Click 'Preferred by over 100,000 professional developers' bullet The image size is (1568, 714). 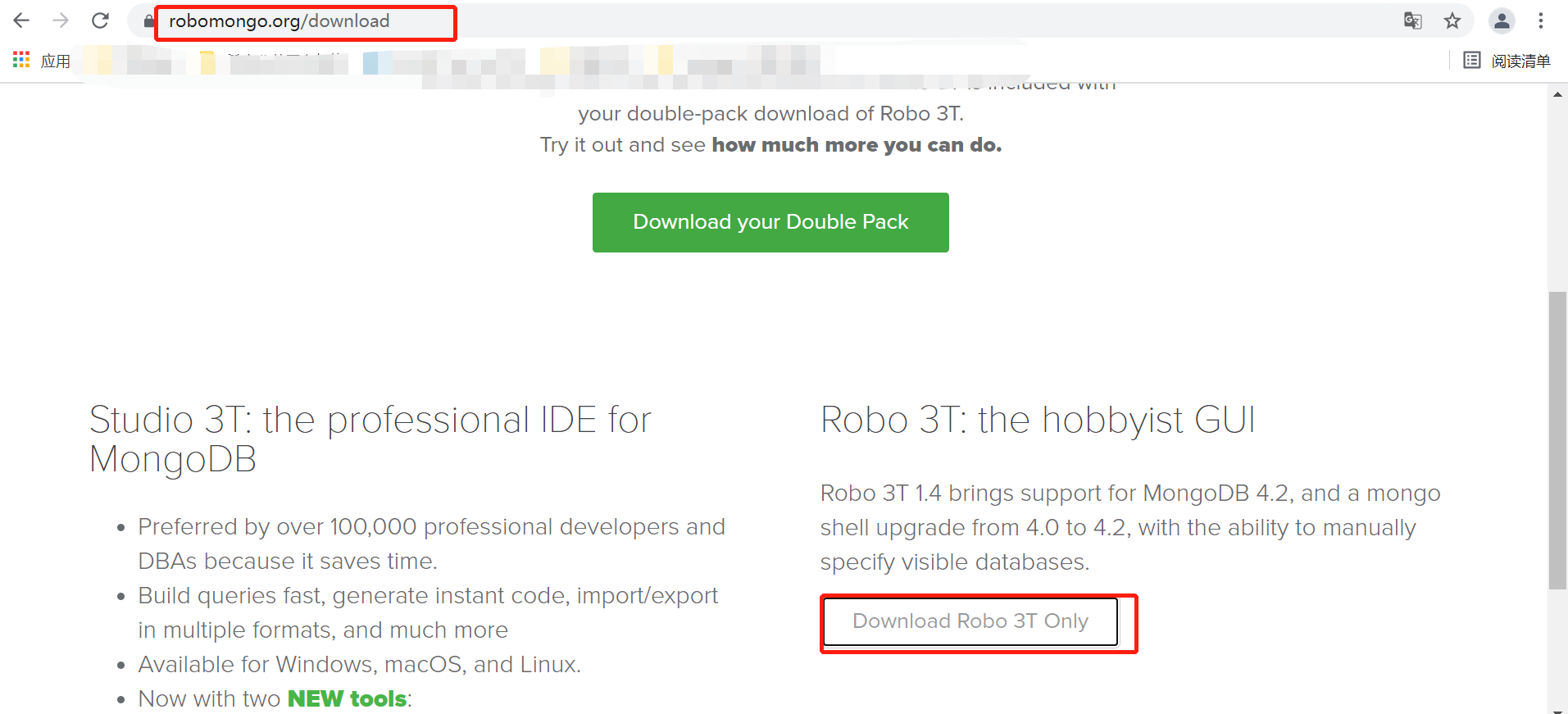(x=431, y=543)
